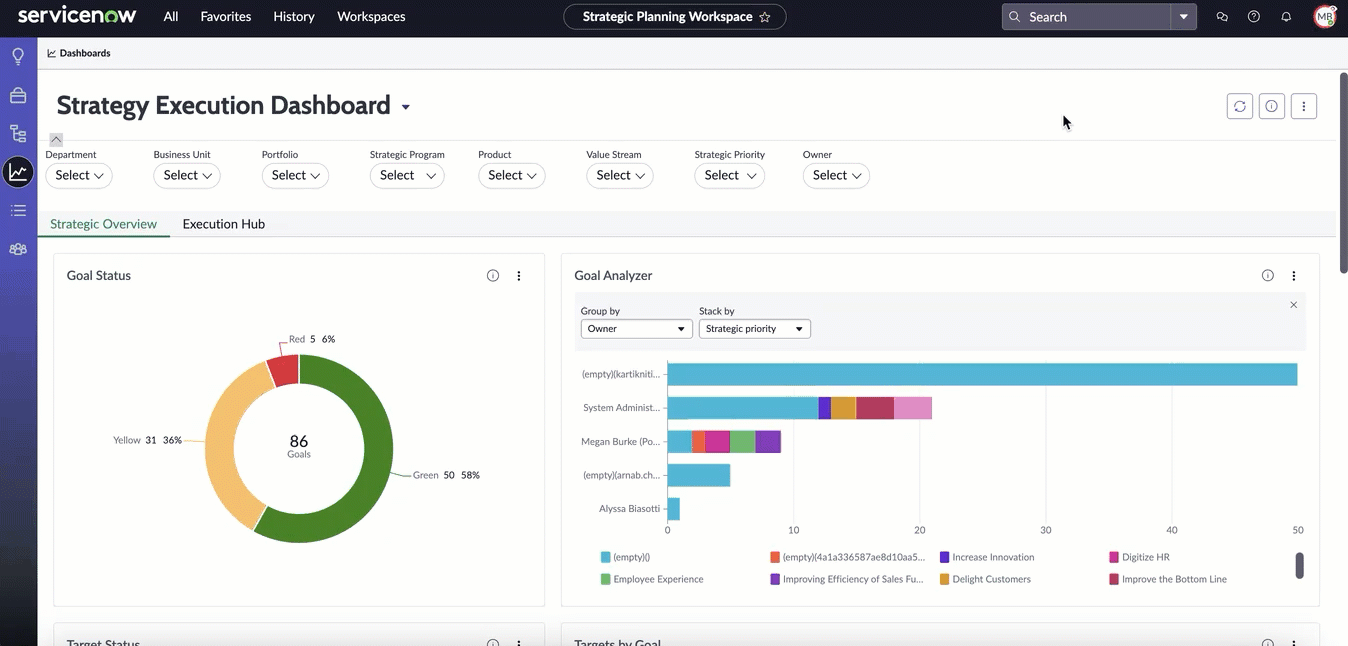Image resolution: width=1348 pixels, height=646 pixels.
Task: Open the Business Unit Select dropdown
Action: [187, 175]
